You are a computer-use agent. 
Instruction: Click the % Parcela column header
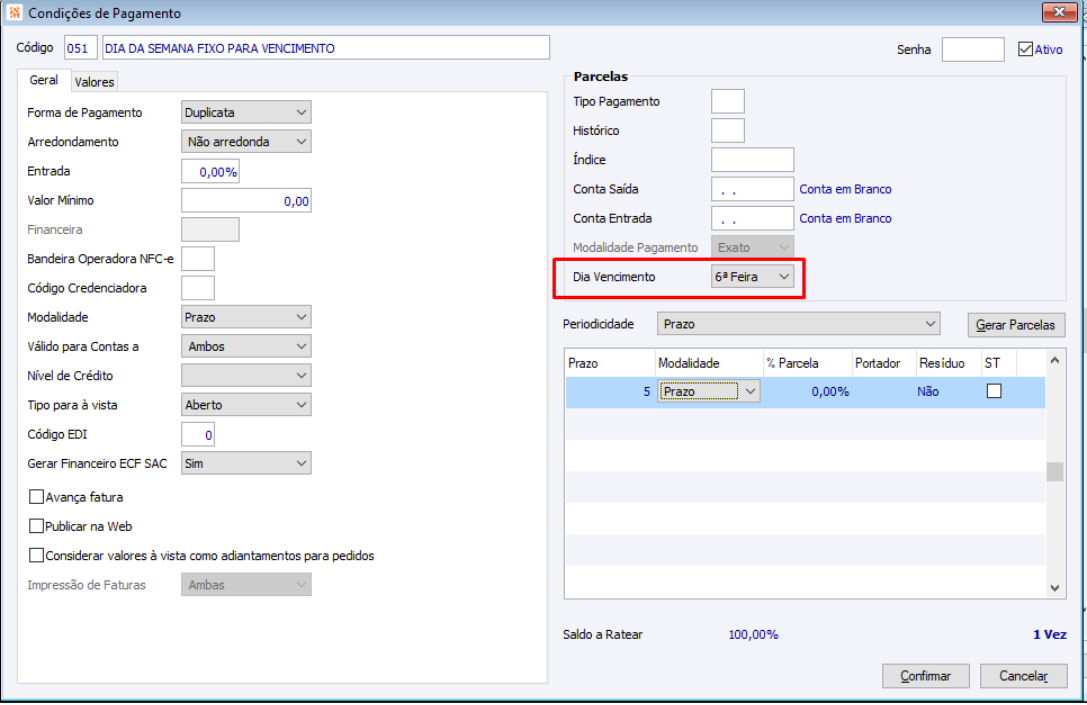[807, 363]
